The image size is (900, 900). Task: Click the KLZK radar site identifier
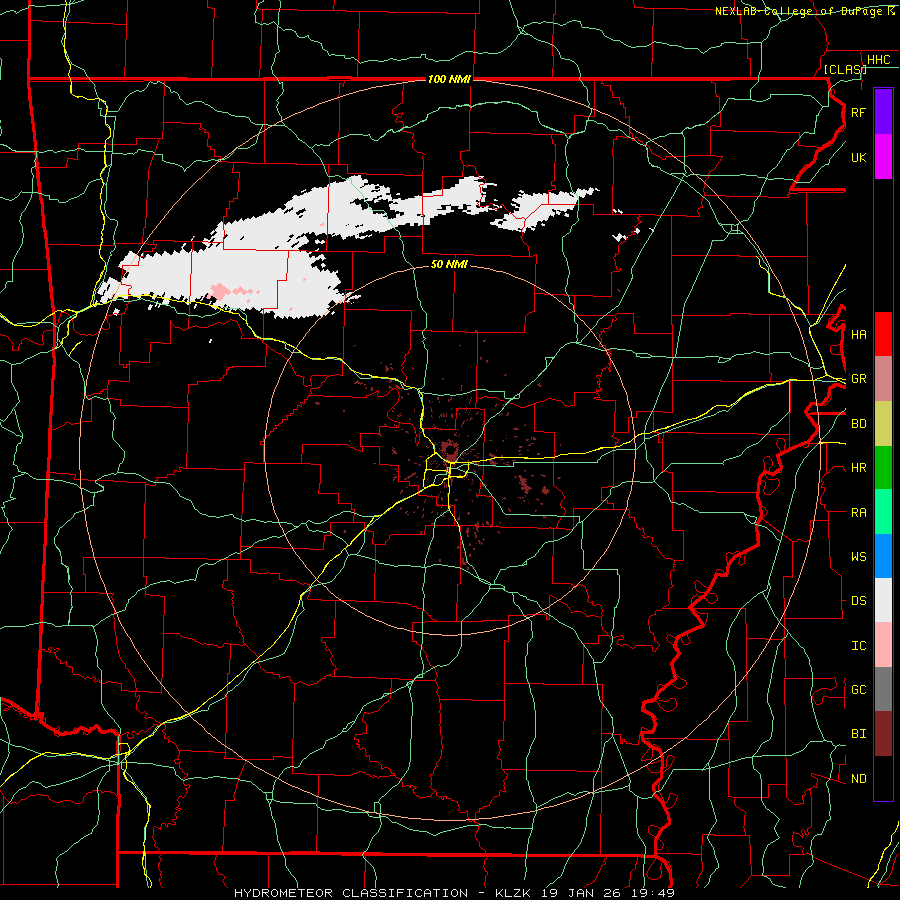(514, 893)
